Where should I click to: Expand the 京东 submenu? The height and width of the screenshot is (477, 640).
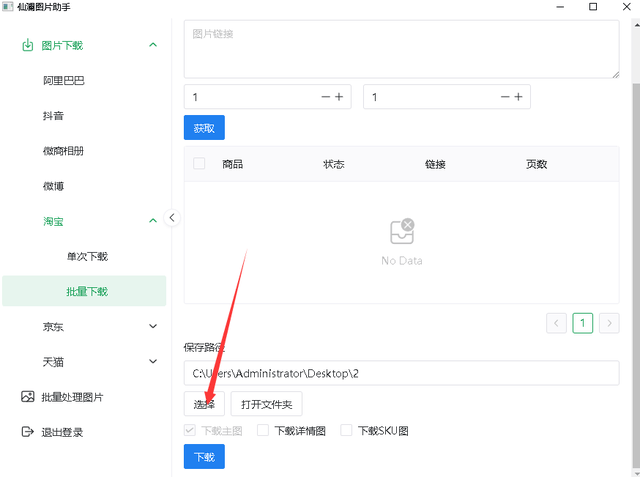(153, 326)
